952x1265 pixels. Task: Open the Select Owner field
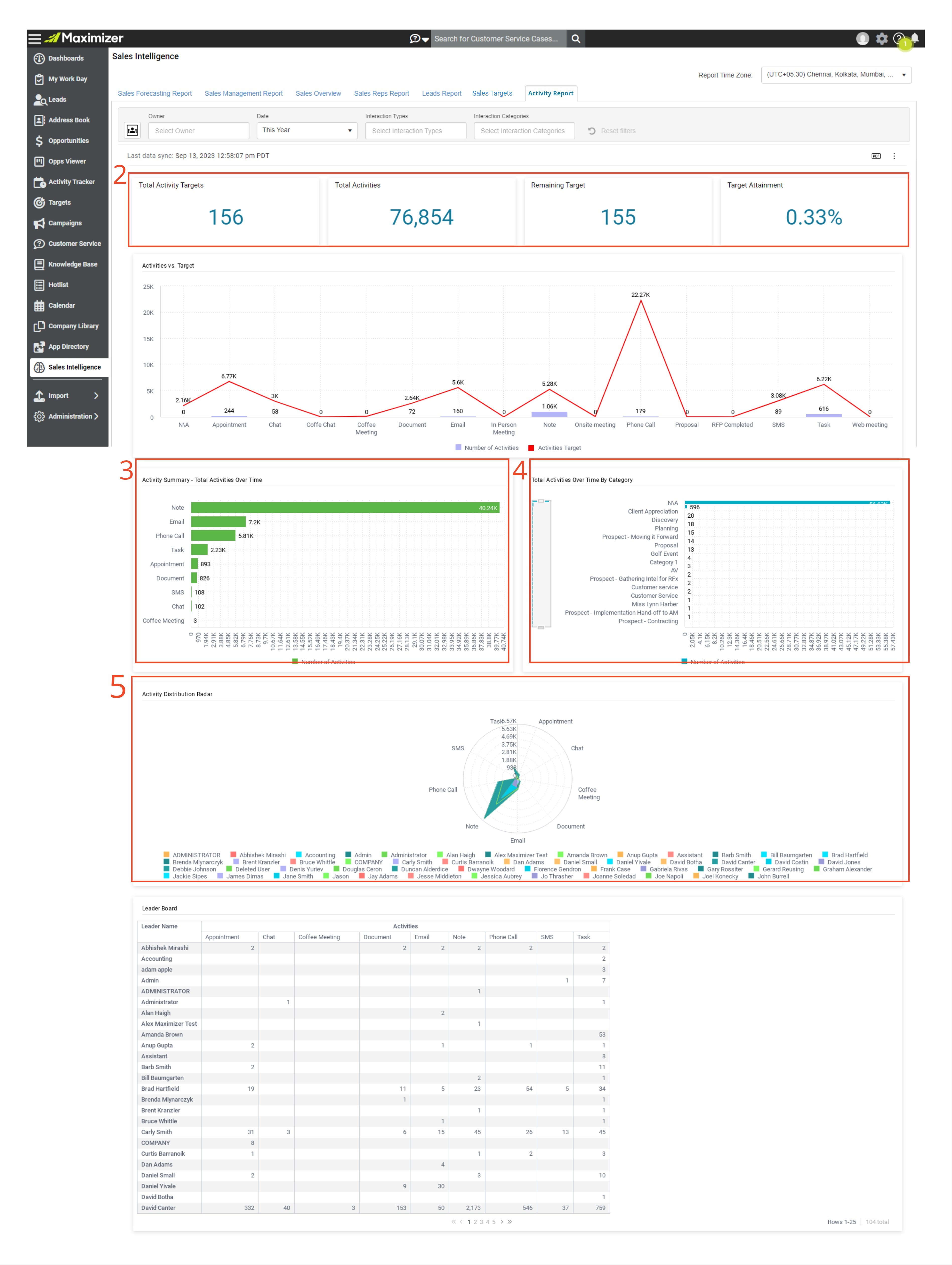[x=198, y=131]
